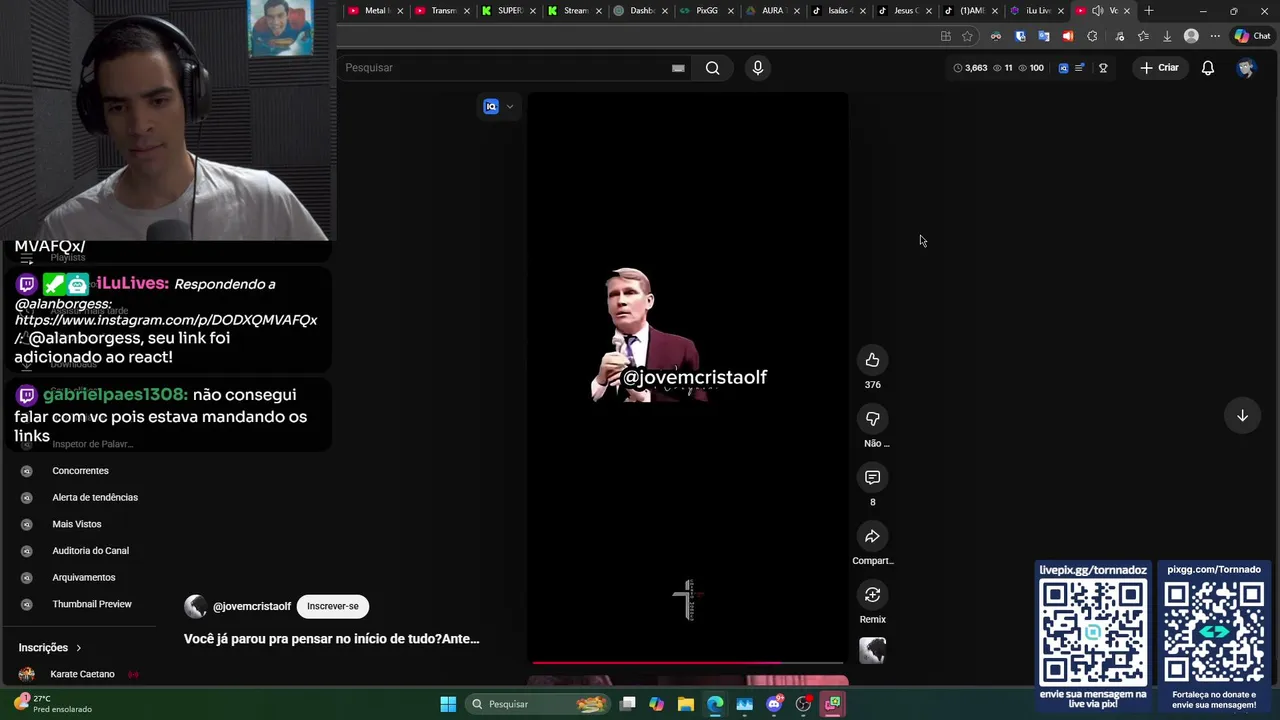1280x720 pixels.
Task: Open Mais Vistos in the sidebar
Action: 77,524
